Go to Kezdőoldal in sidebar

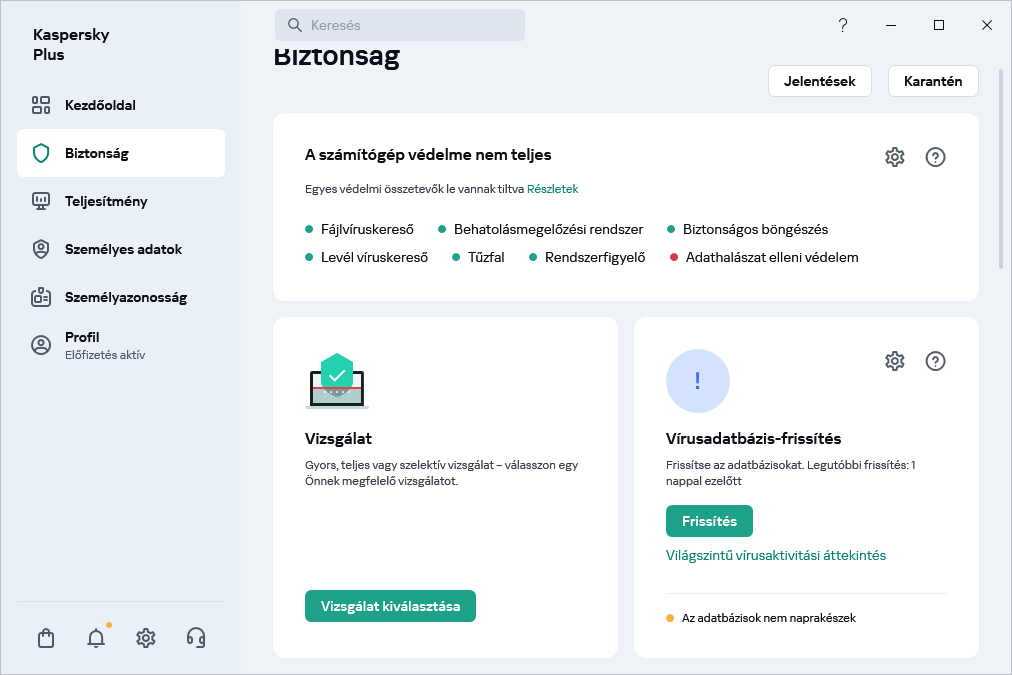(100, 105)
